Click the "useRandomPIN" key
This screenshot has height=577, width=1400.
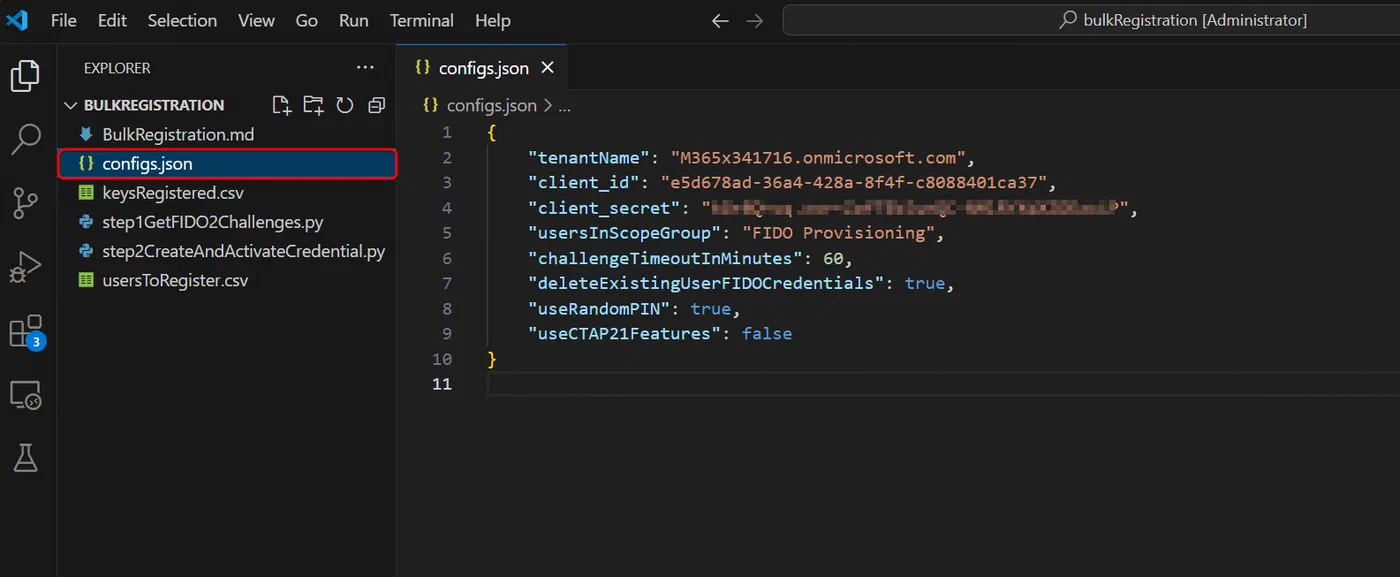(600, 309)
